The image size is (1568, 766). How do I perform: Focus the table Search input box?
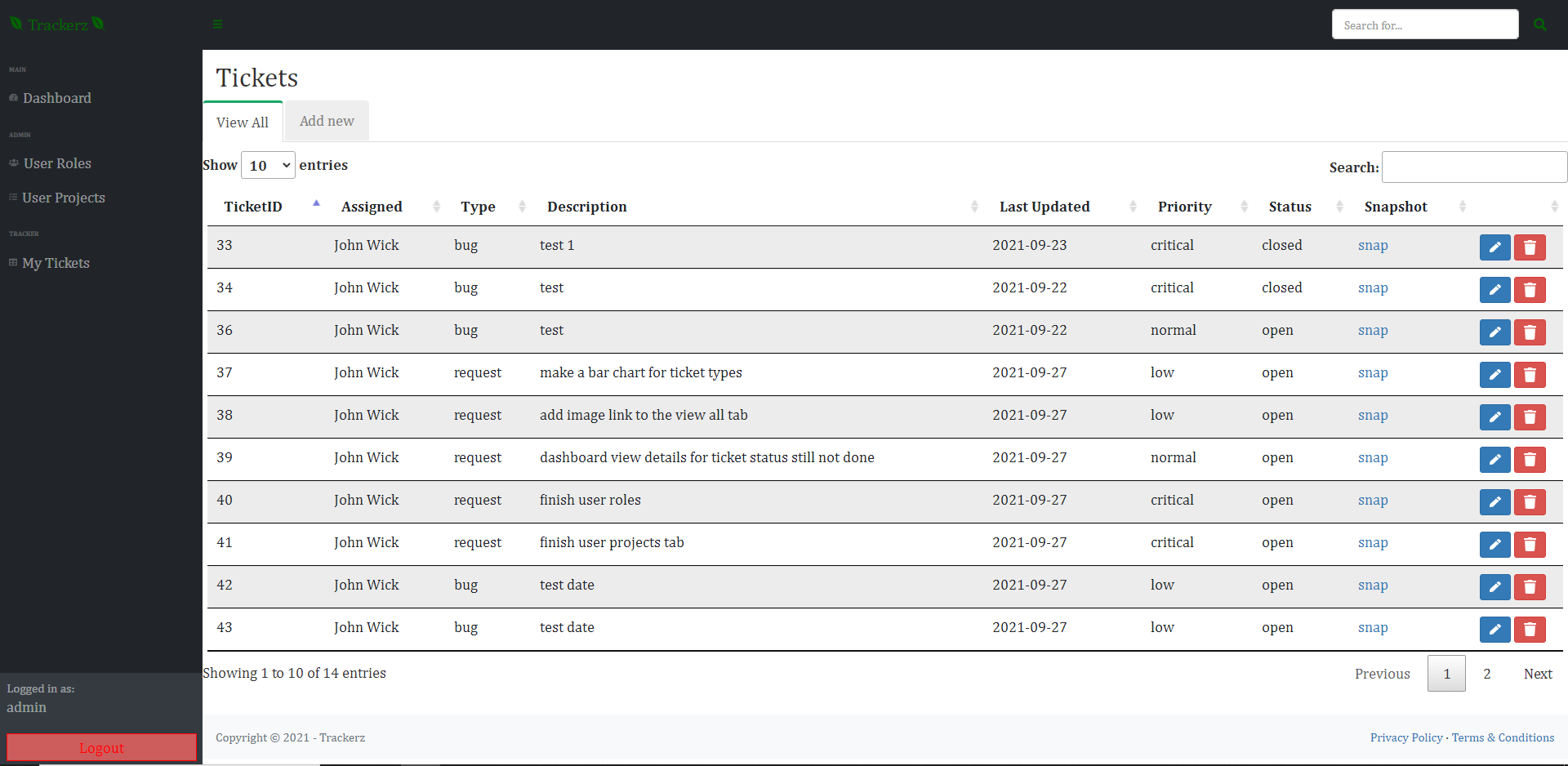(x=1474, y=167)
